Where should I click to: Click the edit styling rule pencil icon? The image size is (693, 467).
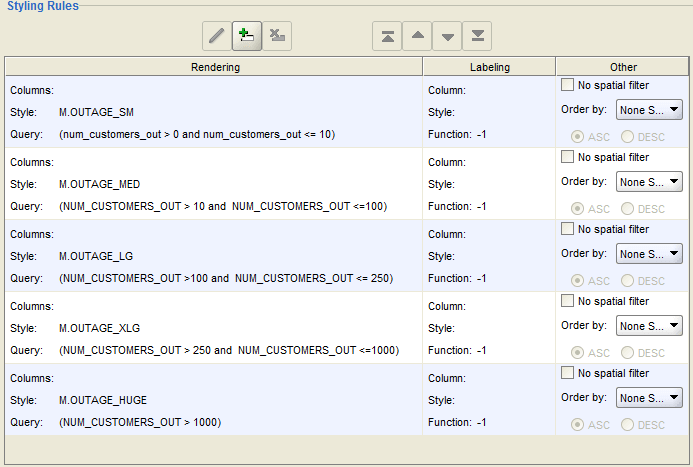click(217, 36)
